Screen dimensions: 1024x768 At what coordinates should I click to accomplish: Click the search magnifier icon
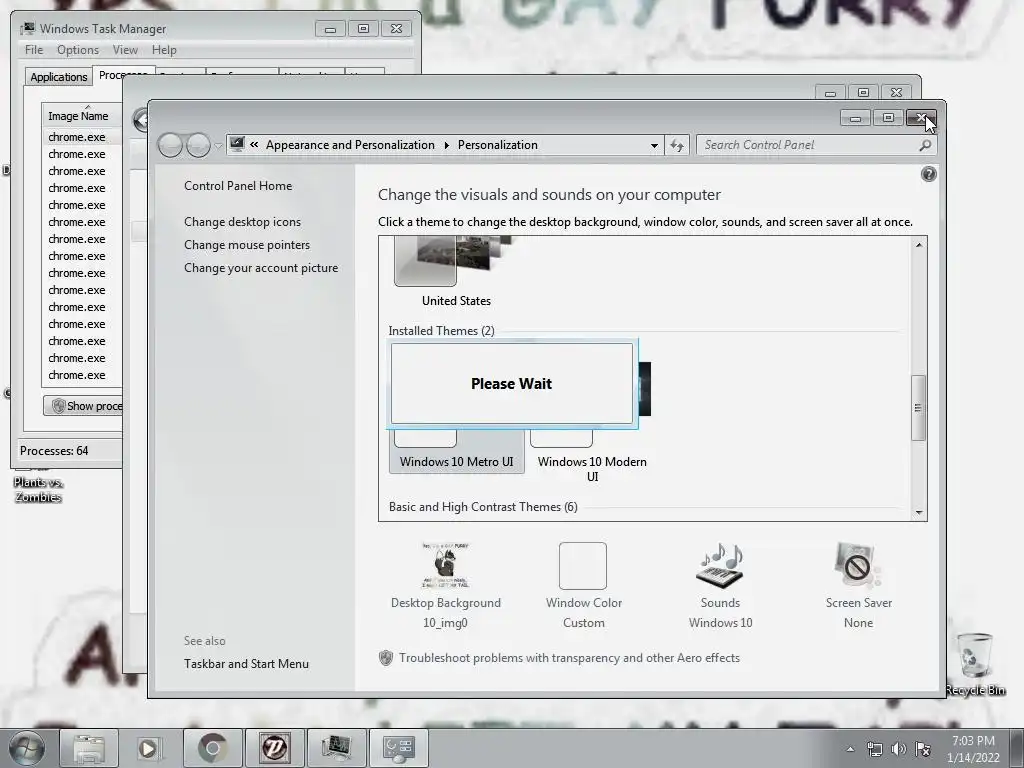click(x=925, y=145)
